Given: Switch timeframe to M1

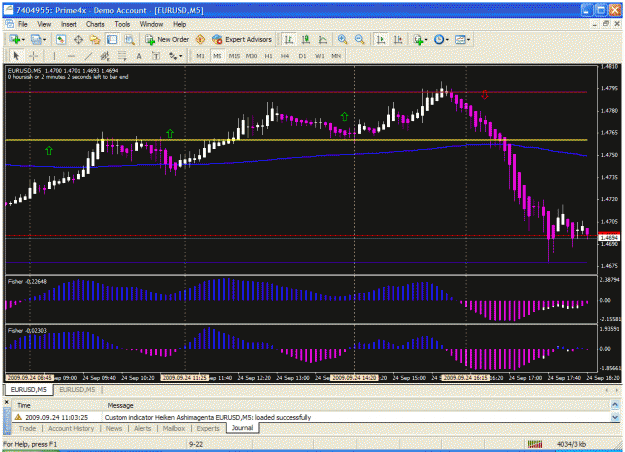Looking at the screenshot, I should click(200, 56).
